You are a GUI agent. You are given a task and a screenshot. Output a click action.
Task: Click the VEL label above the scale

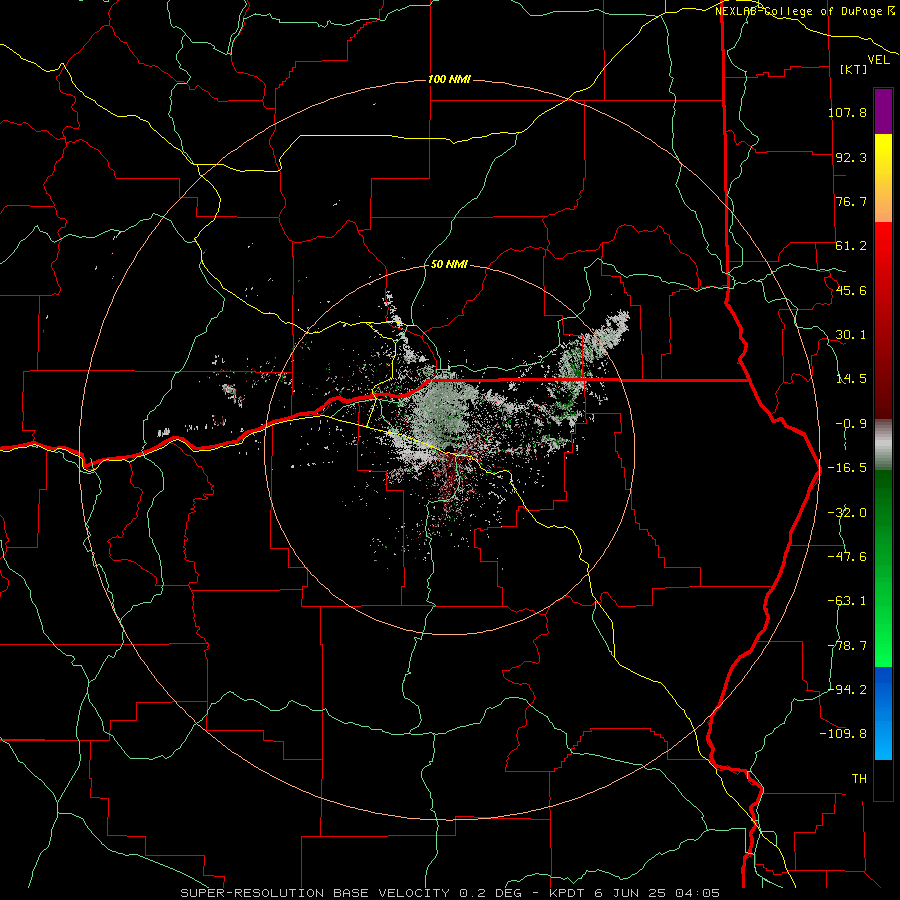879,60
